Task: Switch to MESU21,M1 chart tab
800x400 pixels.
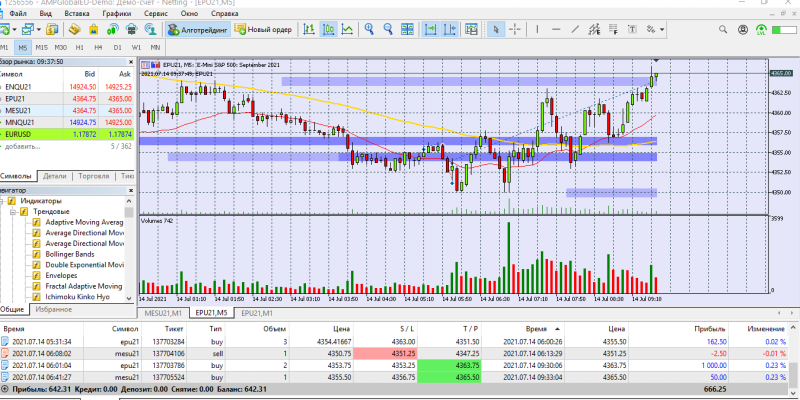Action: click(x=163, y=313)
